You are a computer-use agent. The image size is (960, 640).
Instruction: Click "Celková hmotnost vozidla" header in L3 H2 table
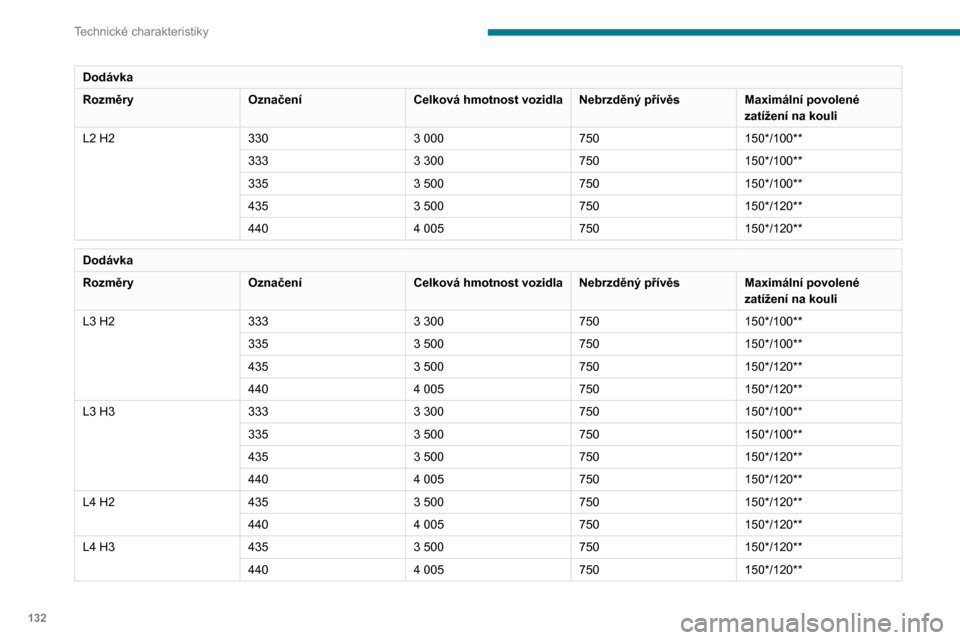click(488, 283)
